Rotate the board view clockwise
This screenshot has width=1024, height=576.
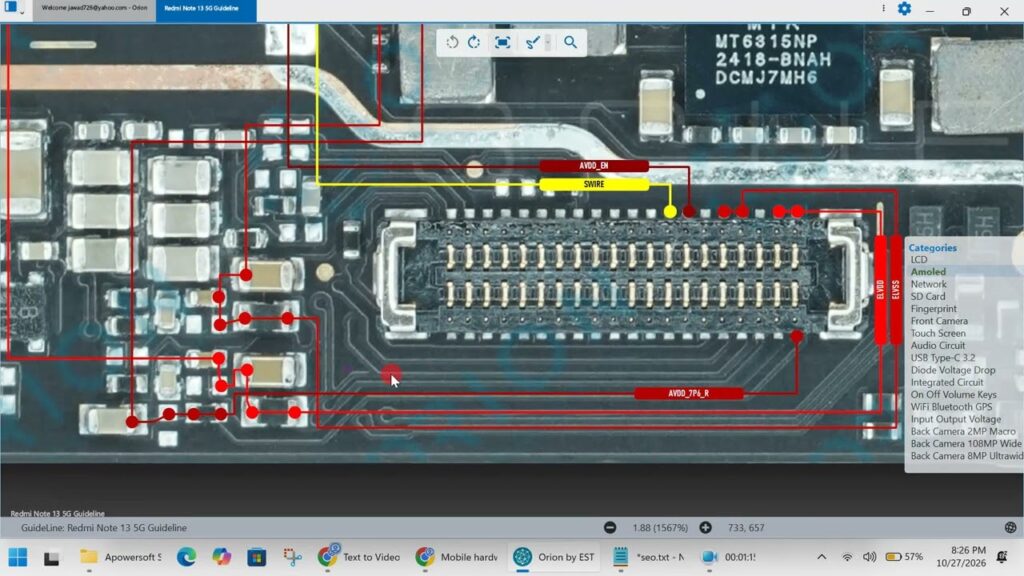pos(474,42)
